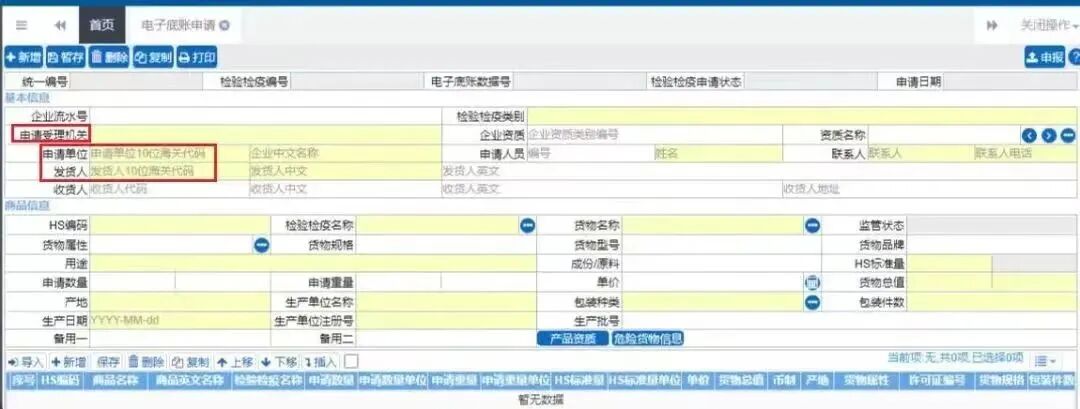
Task: Focus the 生产批号 input field
Action: [849, 321]
